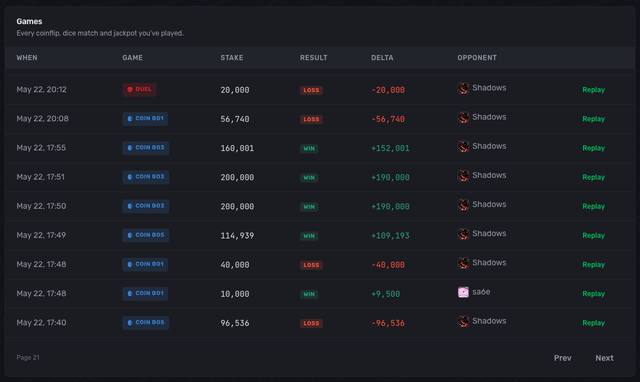Click COIN BO1 badge in 20:08 row

click(x=145, y=119)
